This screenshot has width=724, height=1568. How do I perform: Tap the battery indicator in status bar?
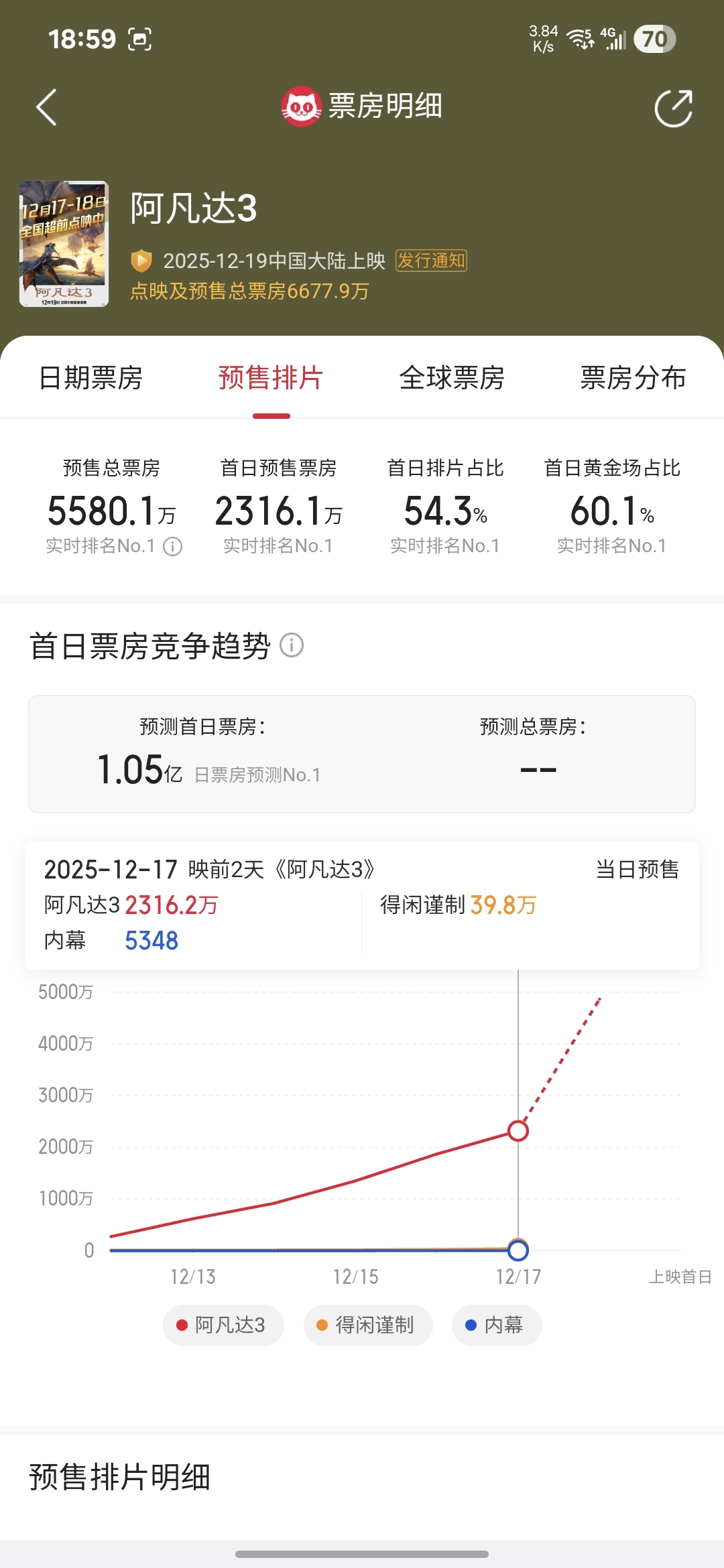click(655, 39)
